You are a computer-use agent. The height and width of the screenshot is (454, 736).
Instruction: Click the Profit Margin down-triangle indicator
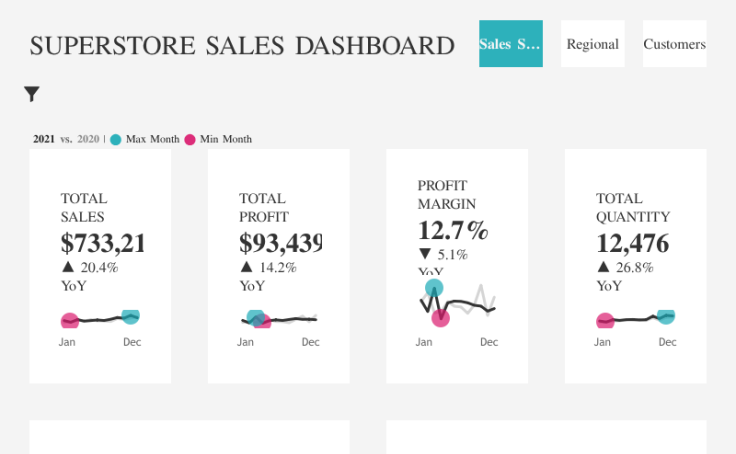tap(424, 254)
